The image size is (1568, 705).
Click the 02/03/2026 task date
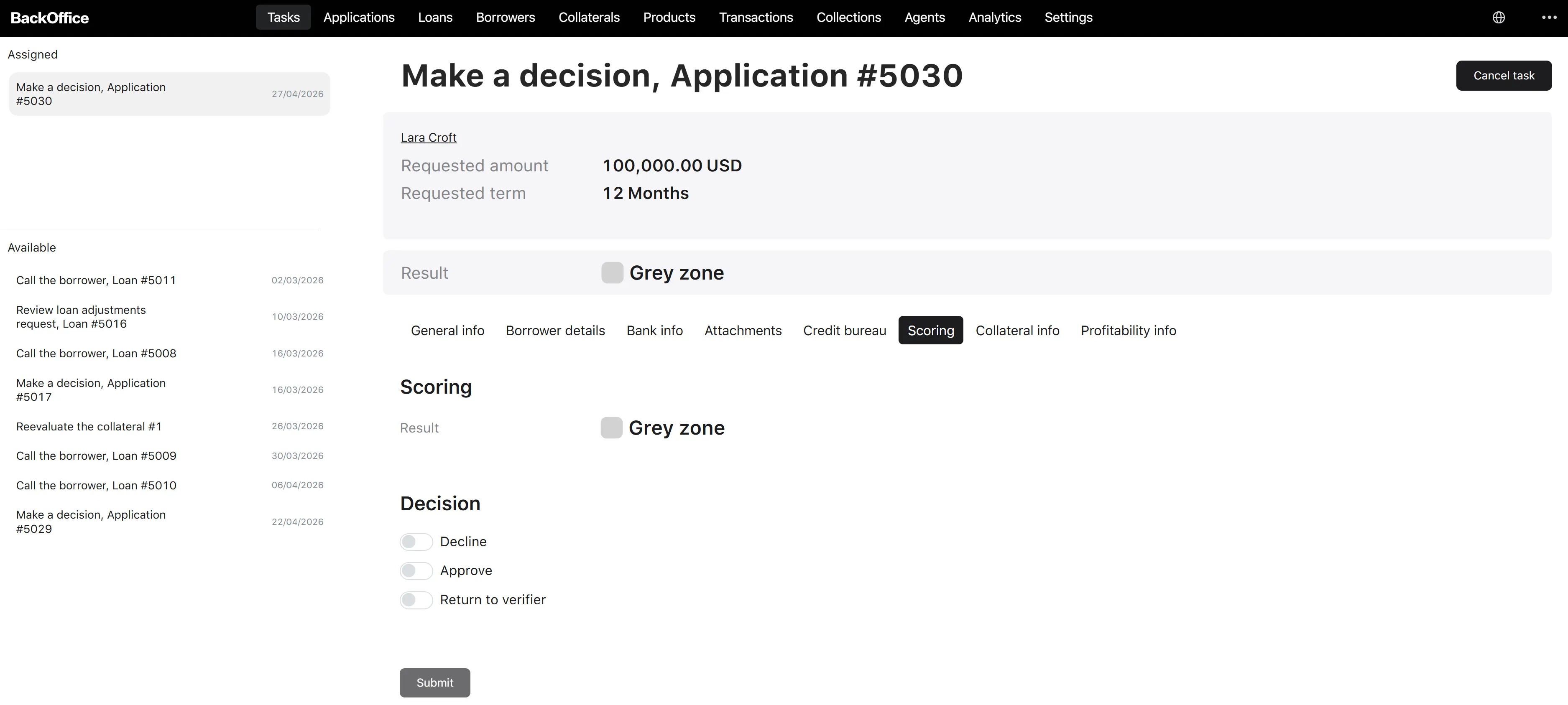pos(298,280)
